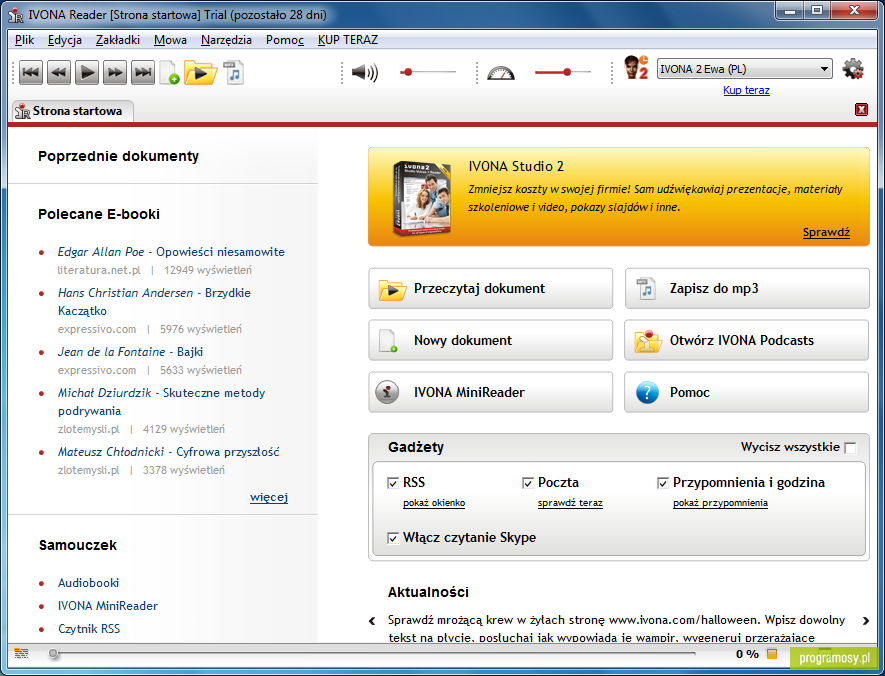Click the volume slider handle
Viewport: 885px width, 676px height.
tap(408, 72)
